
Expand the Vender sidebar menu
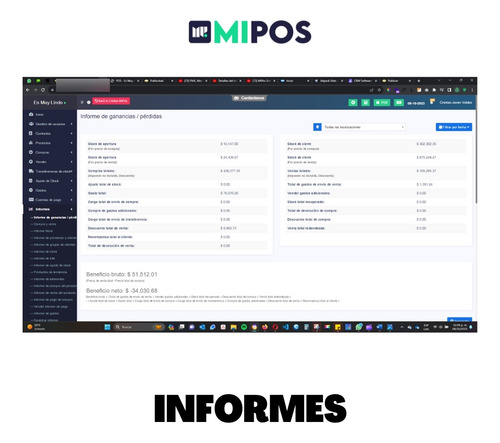[x=50, y=162]
